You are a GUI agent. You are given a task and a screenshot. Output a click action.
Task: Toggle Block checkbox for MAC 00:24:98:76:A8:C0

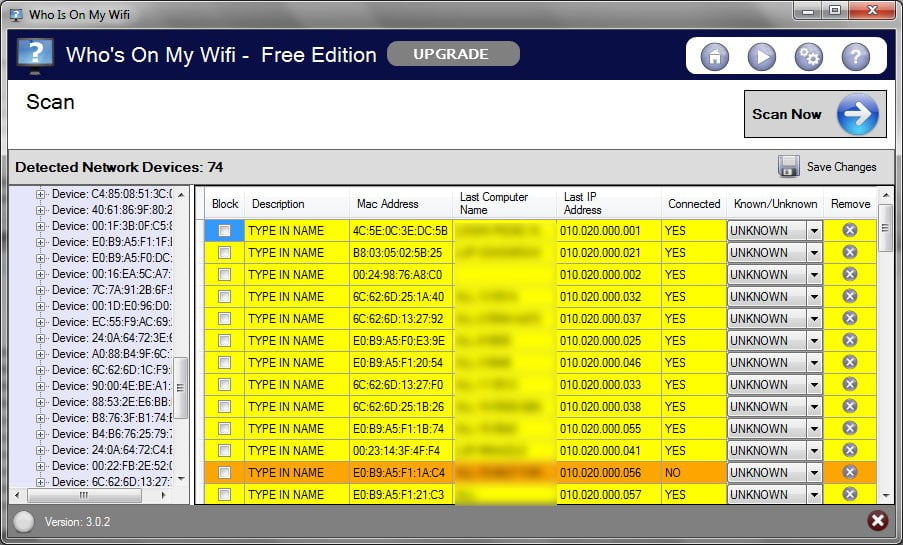pyautogui.click(x=225, y=275)
